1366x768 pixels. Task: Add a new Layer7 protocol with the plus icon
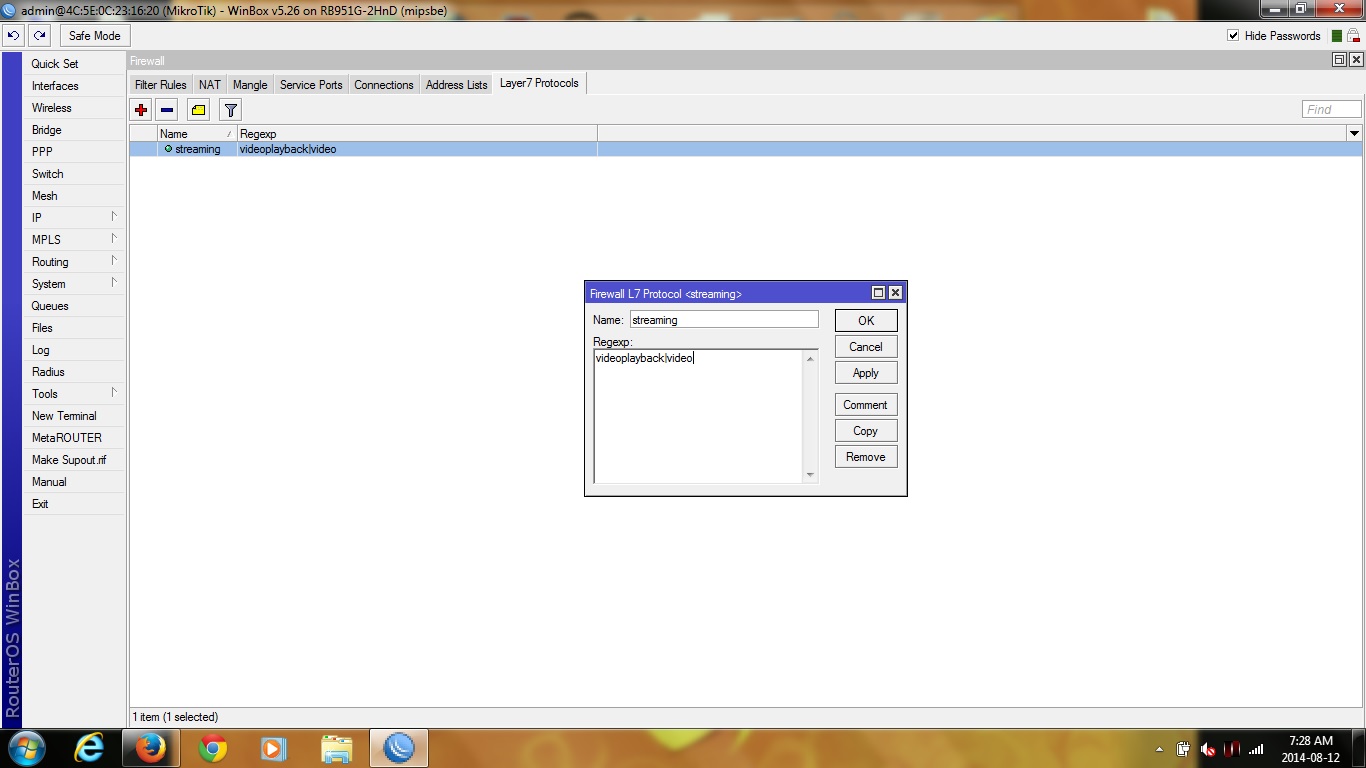tap(140, 109)
